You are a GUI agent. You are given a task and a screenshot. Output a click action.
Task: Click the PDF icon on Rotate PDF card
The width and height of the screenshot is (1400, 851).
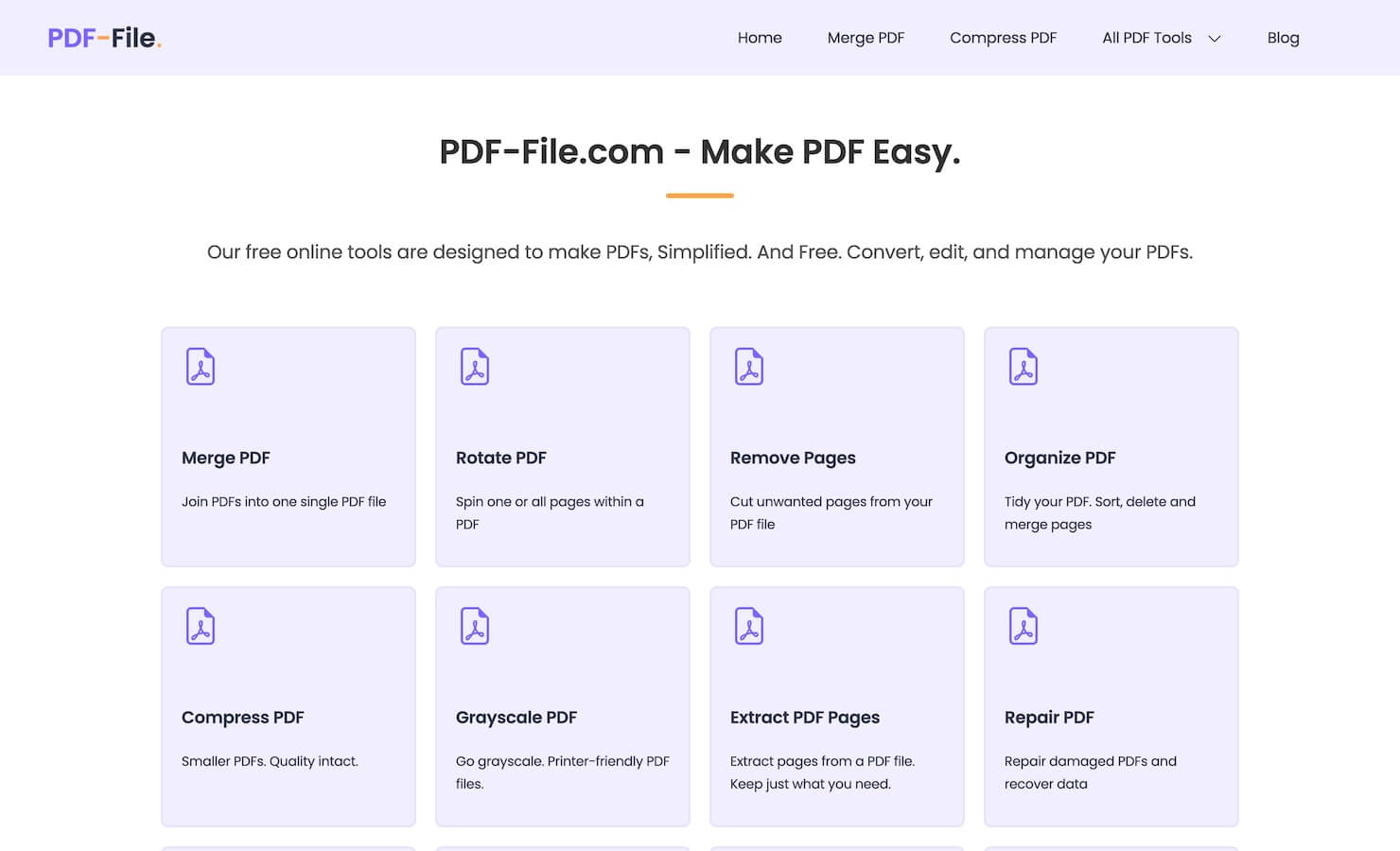coord(475,366)
